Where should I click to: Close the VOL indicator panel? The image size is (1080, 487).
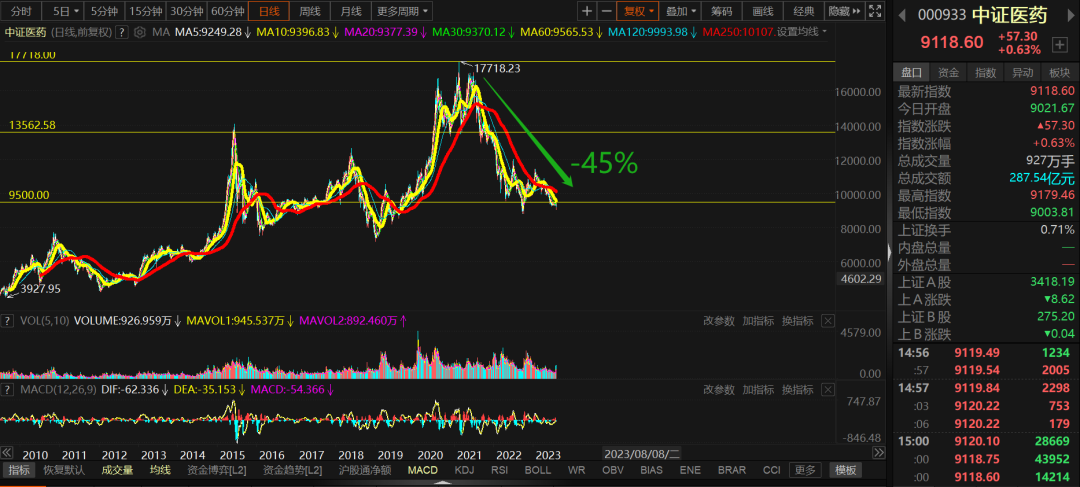[x=828, y=320]
